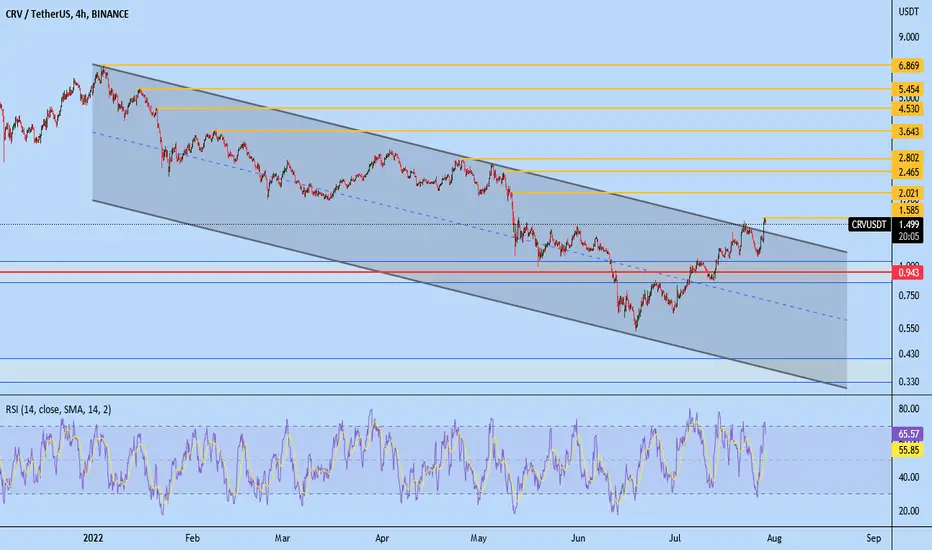Click the 0.430 price axis value
Image resolution: width=932 pixels, height=550 pixels.
(x=909, y=354)
